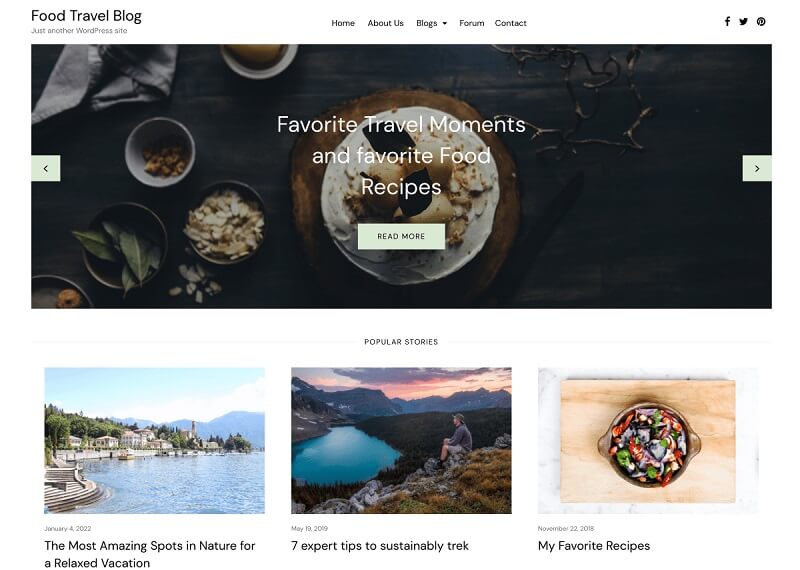Screen dimensions: 800x570
Task: Open the Forum menu link
Action: pyautogui.click(x=471, y=23)
